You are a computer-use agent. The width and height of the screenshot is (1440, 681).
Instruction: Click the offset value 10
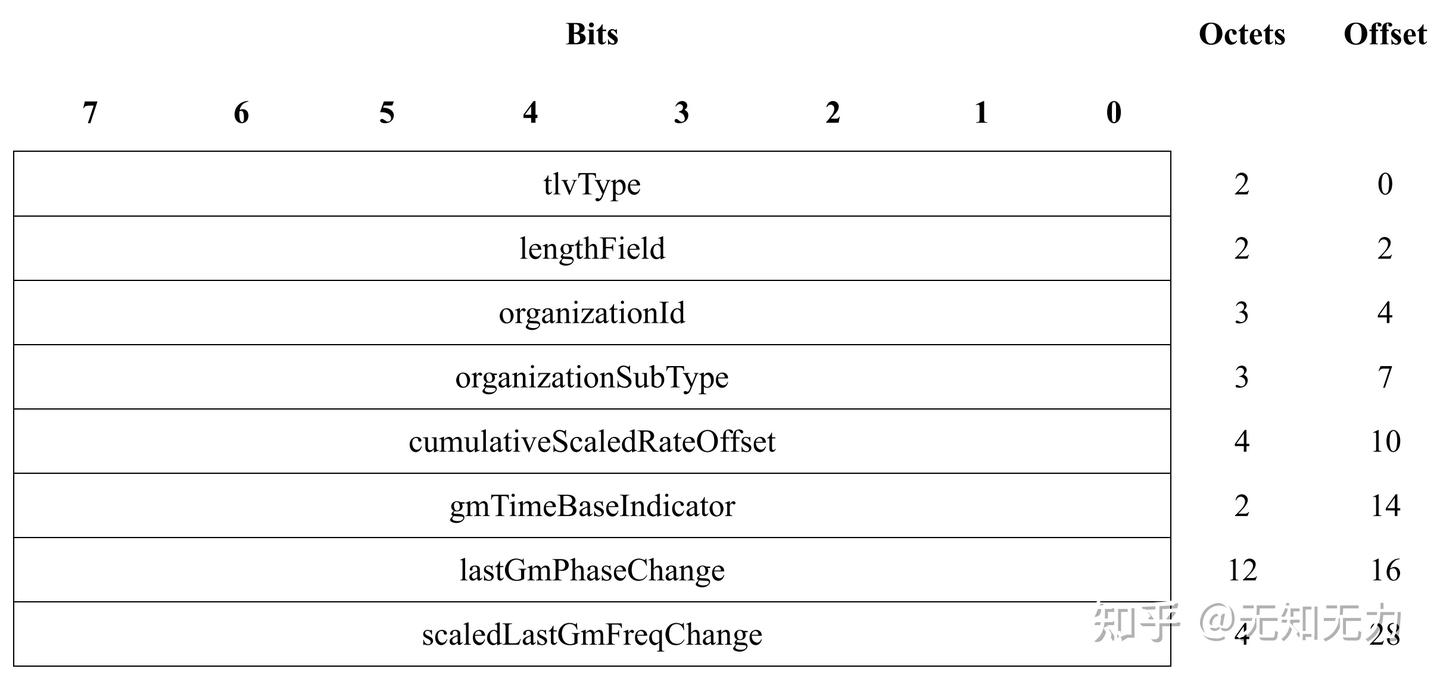coord(1385,442)
